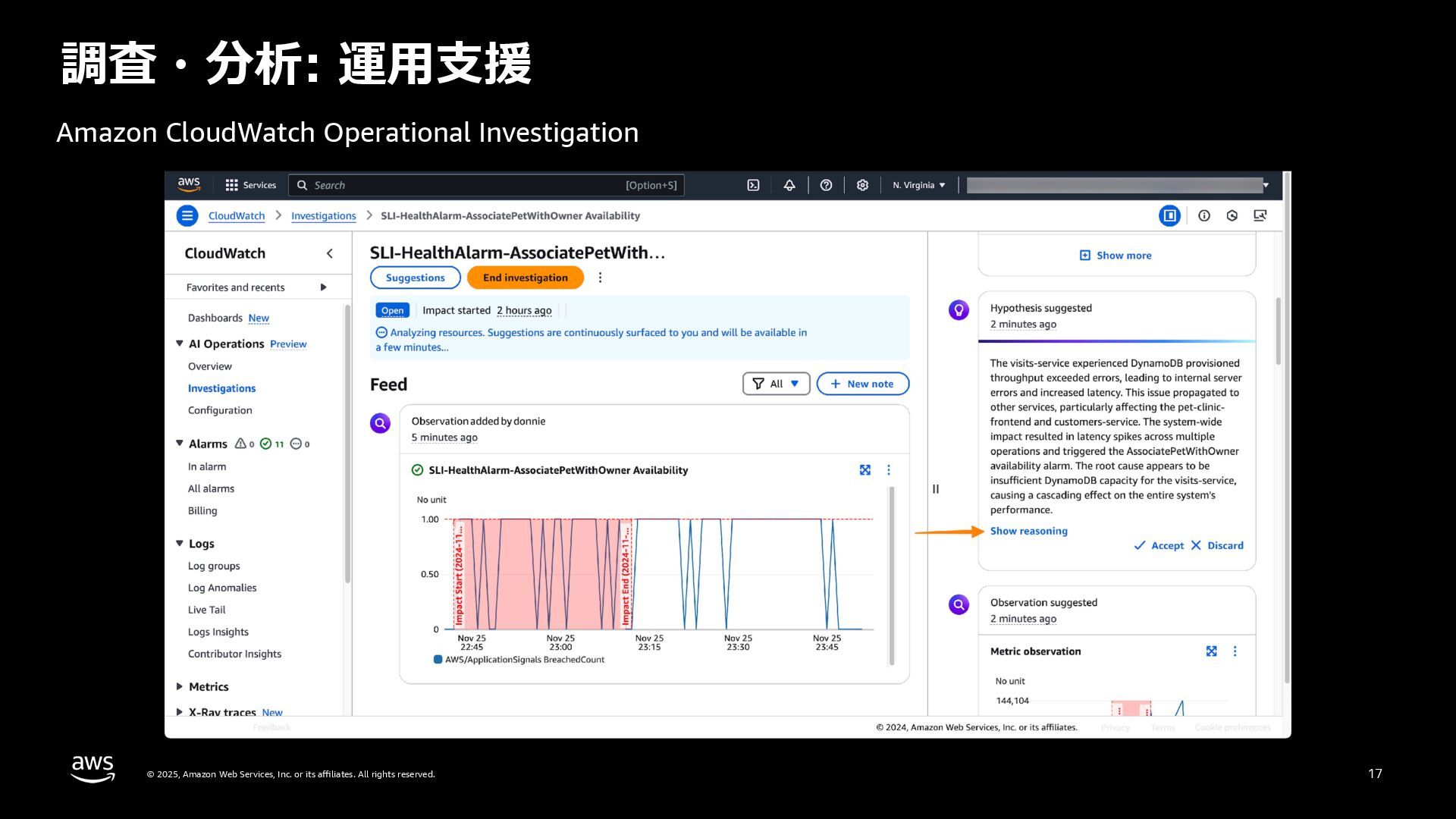The image size is (1456, 819).
Task: Click the right panel scrollbar
Action: click(x=1279, y=331)
